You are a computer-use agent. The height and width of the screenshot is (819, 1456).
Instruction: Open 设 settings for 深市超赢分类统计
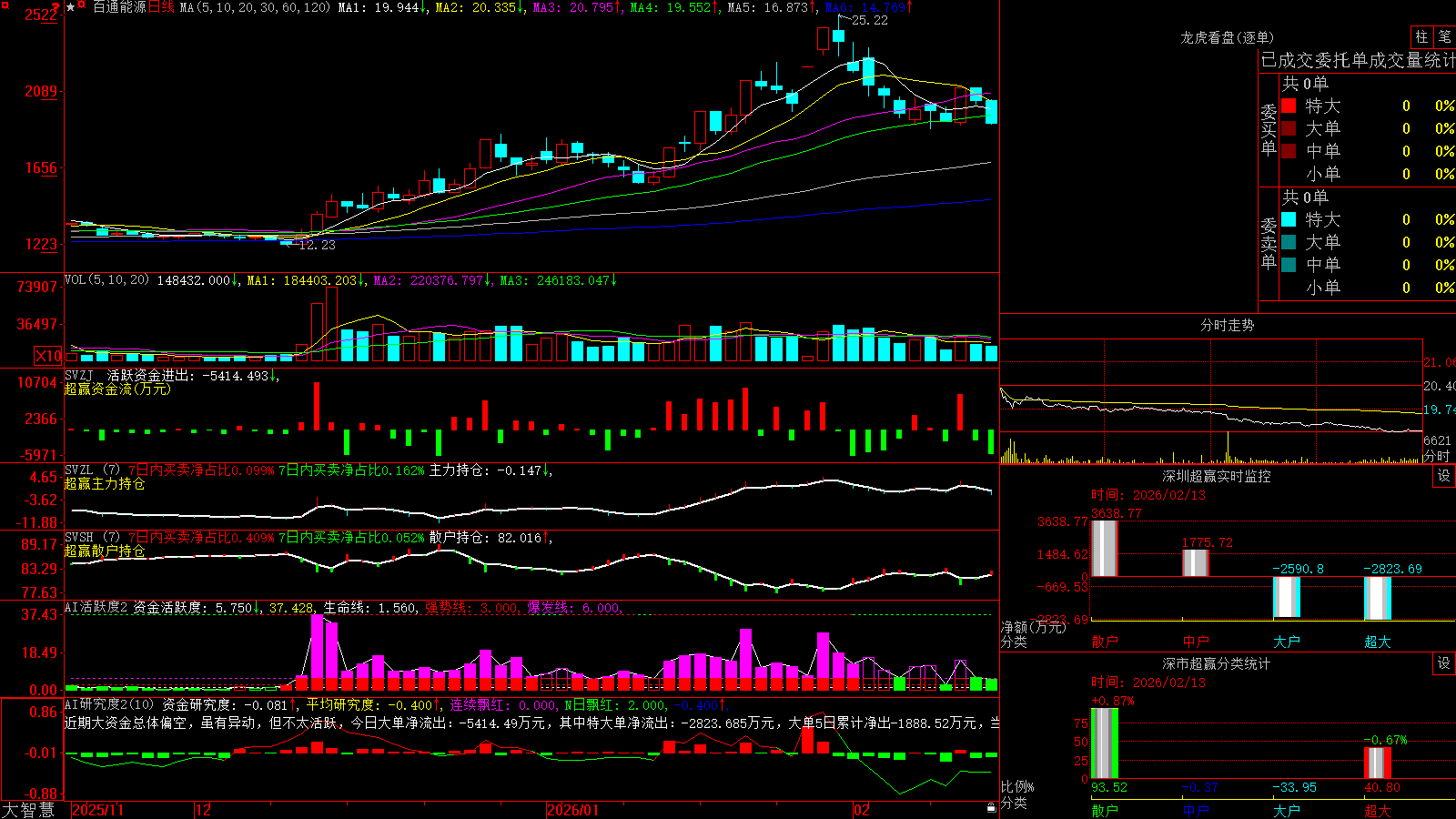1444,663
